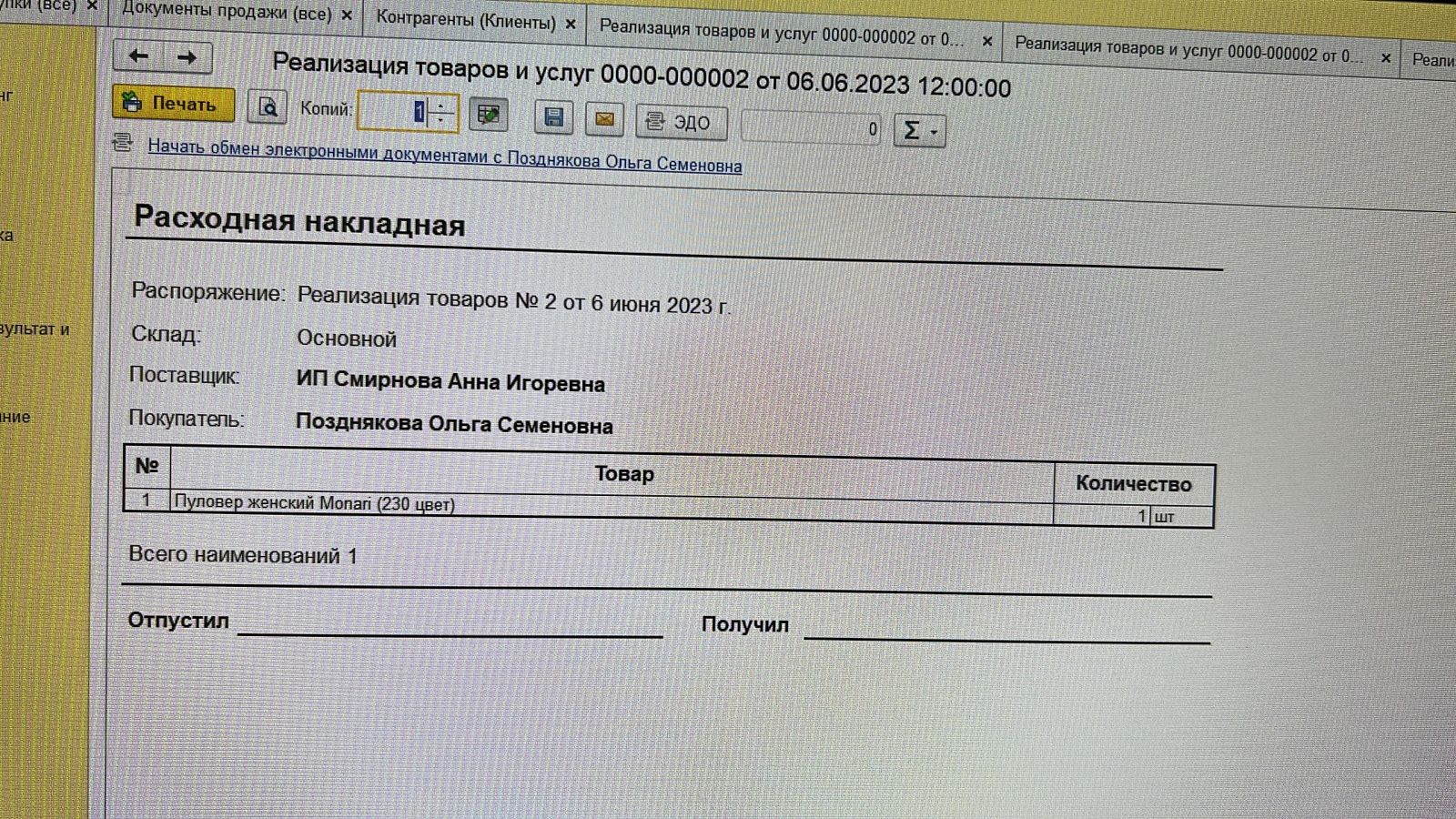Switch to Документы продажи (все) tab
The width and height of the screenshot is (1456, 819).
227,13
